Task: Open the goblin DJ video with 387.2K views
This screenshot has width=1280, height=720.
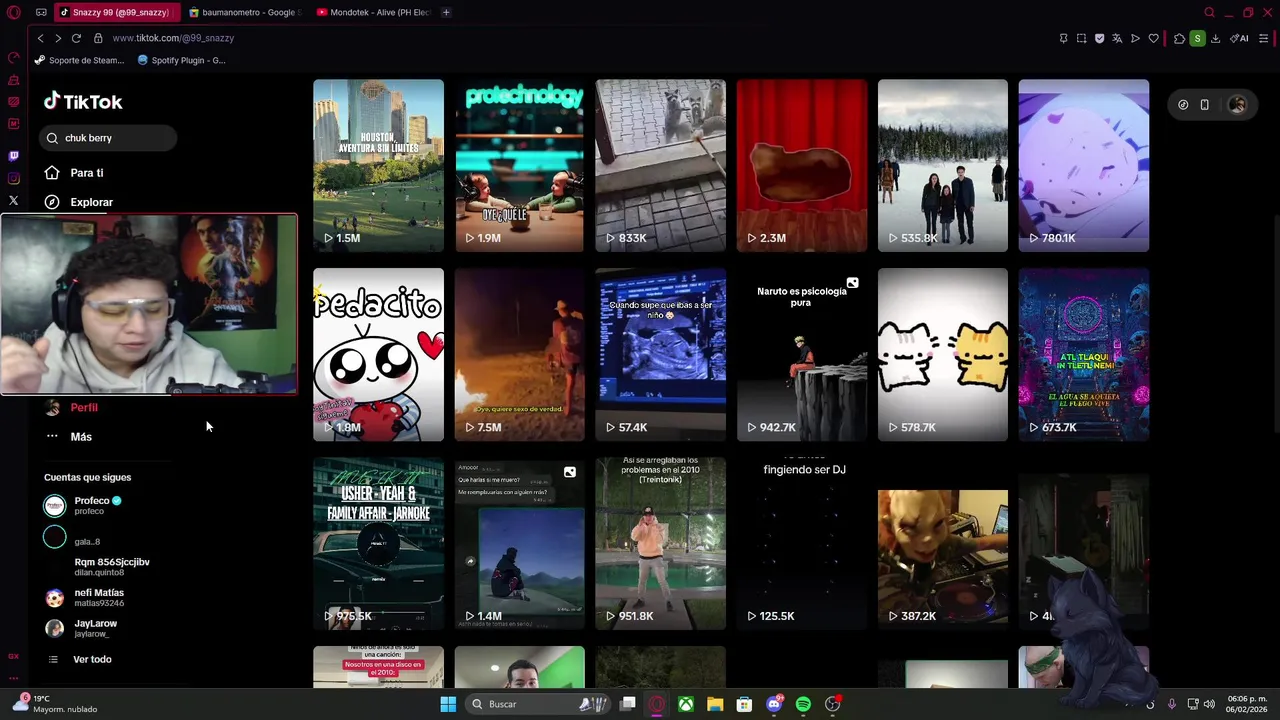Action: pos(942,543)
